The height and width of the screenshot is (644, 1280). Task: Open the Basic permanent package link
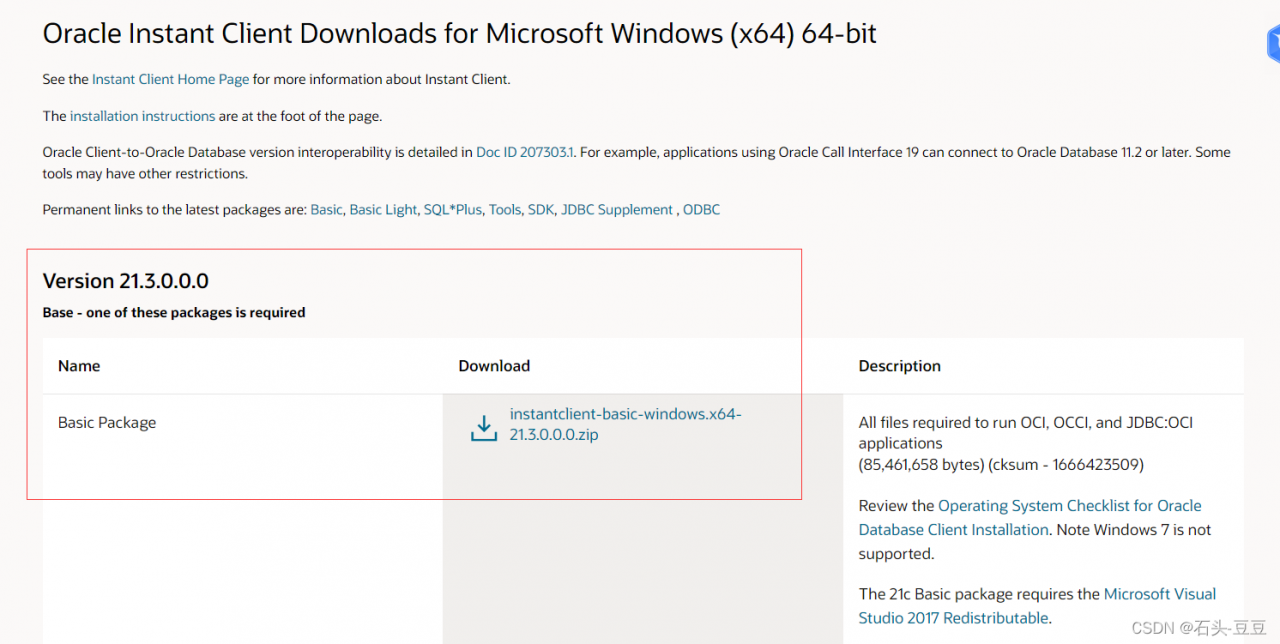[326, 209]
